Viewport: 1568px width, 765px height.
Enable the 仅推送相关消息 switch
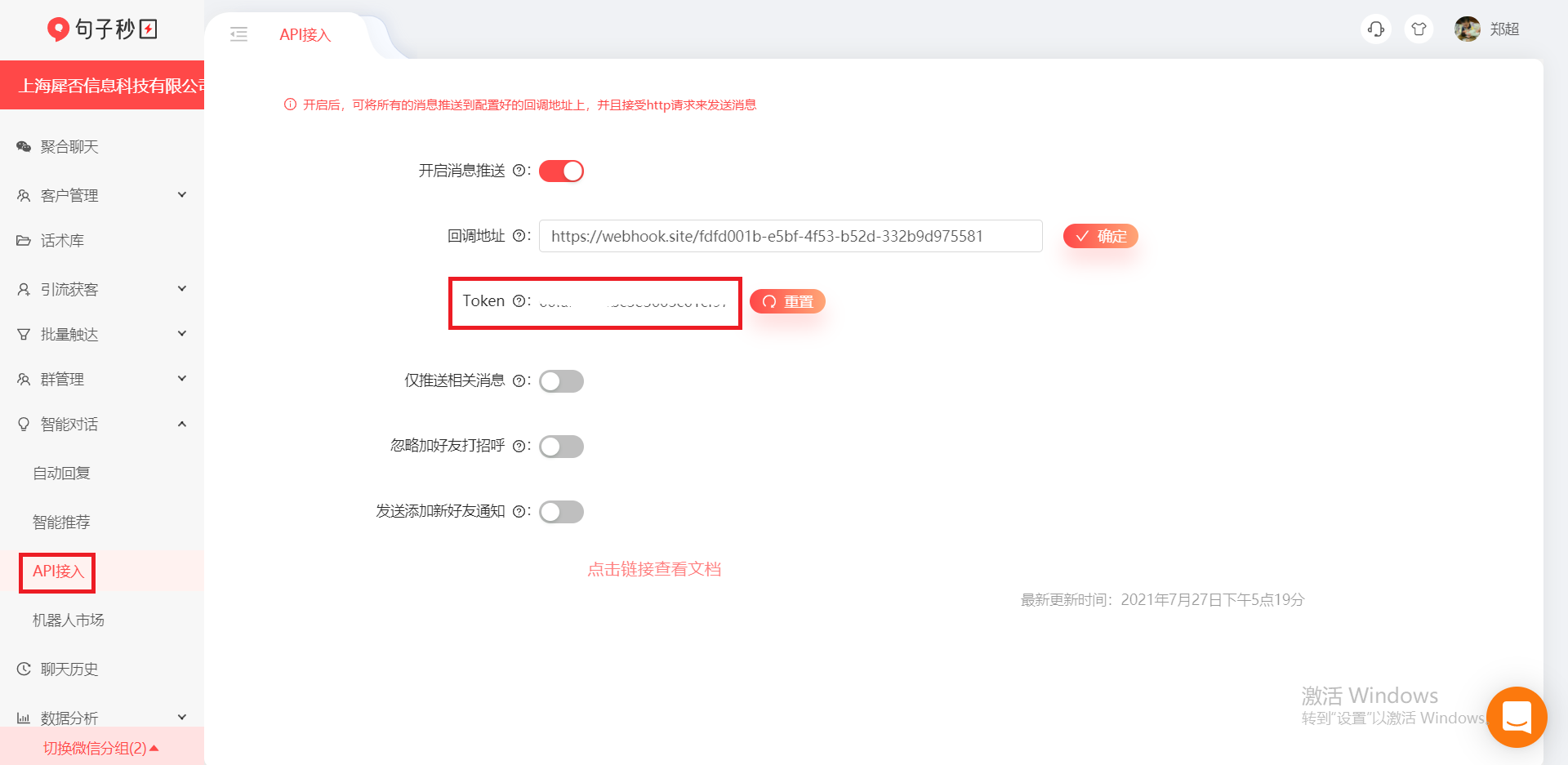[x=561, y=381]
